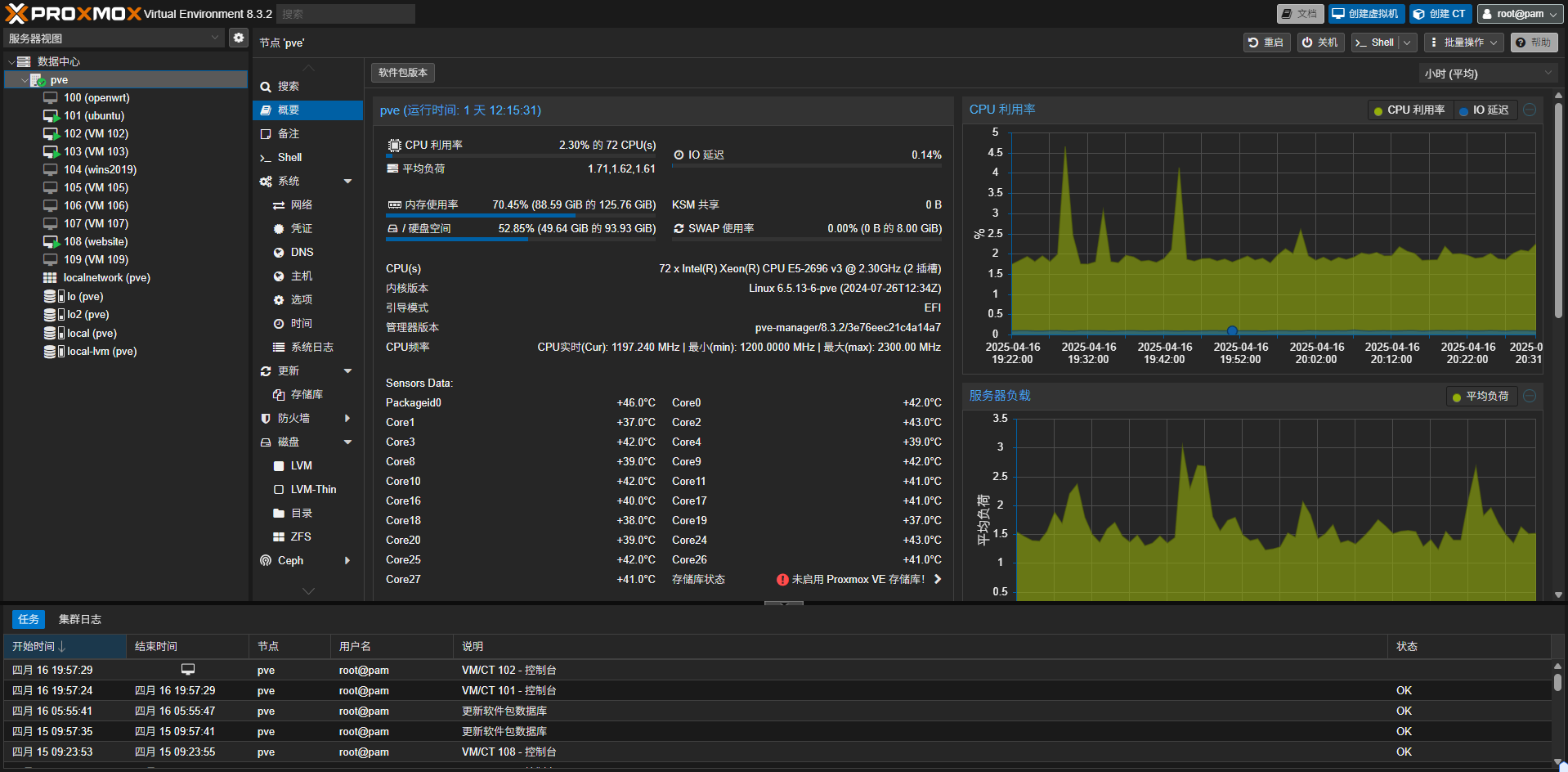Open VM 100 (openwrt) in the tree
Screen dimensions: 1568x772
96,98
